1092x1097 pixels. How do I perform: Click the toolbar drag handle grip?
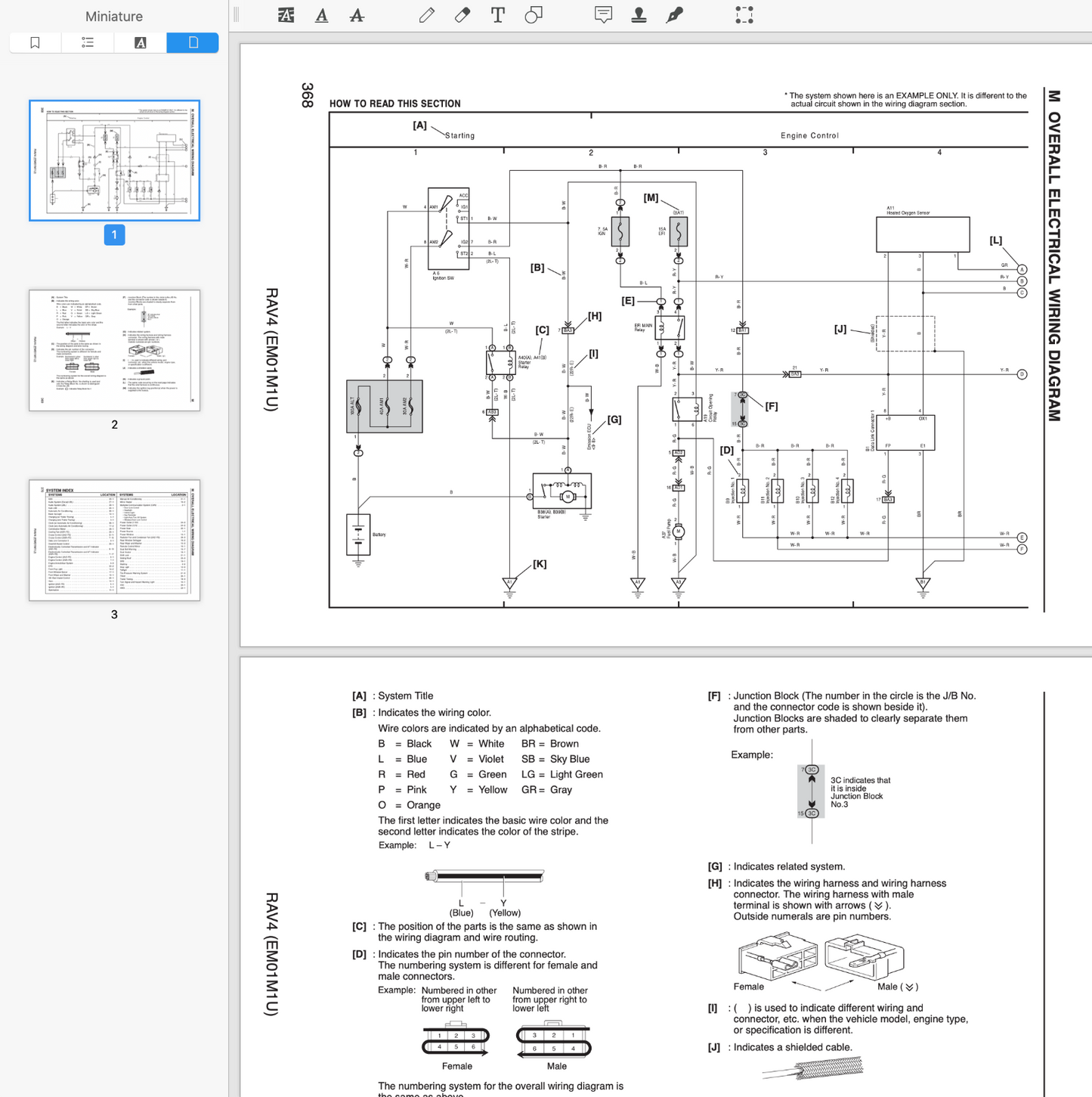point(237,15)
